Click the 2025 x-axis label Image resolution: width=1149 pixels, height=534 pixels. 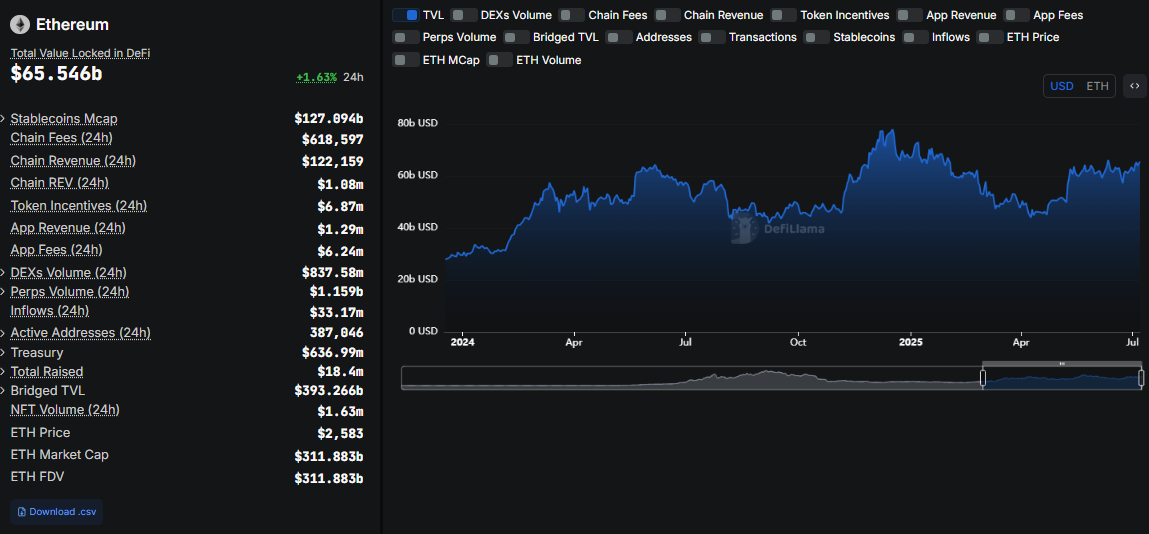coord(911,342)
